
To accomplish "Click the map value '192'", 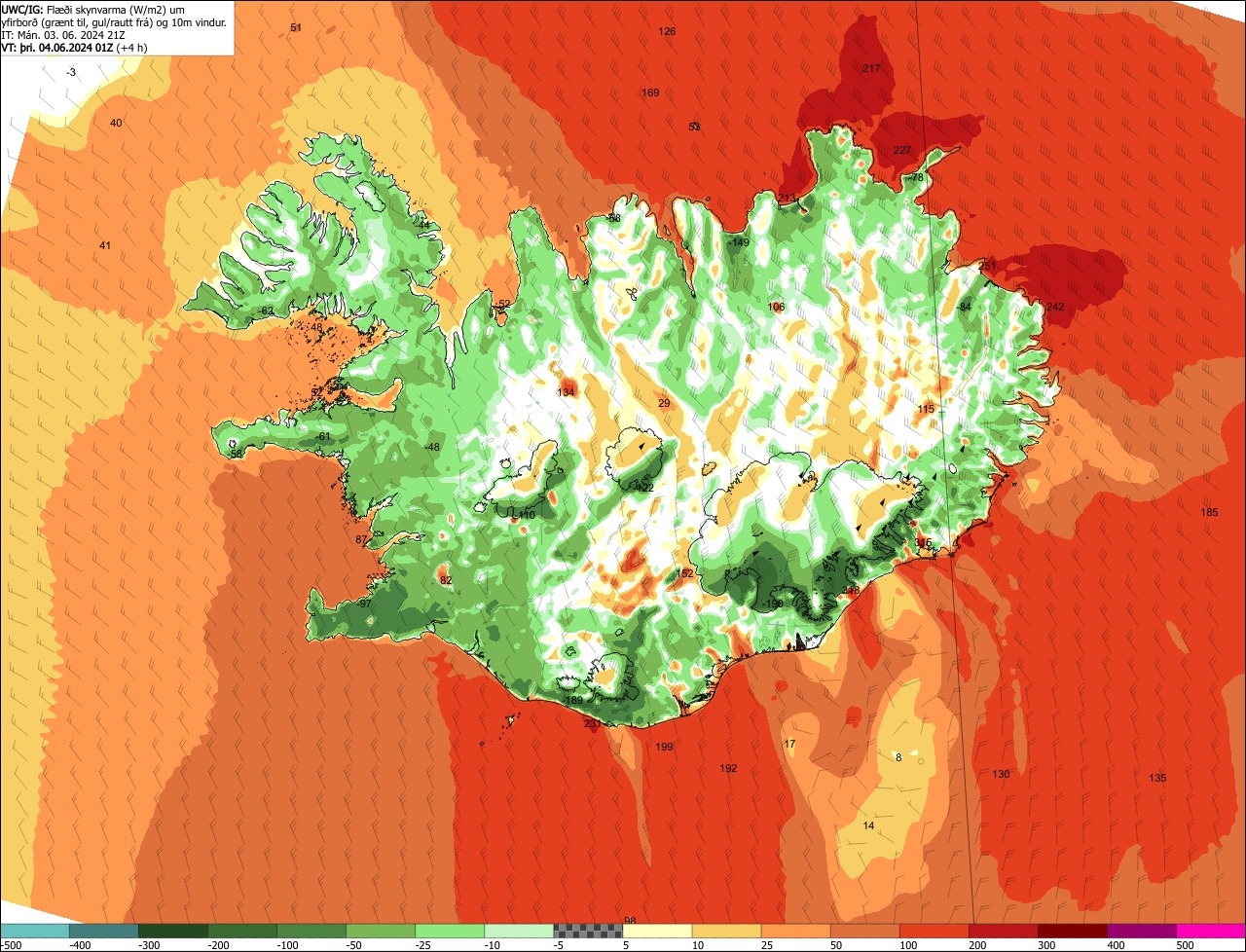I will click(x=728, y=768).
